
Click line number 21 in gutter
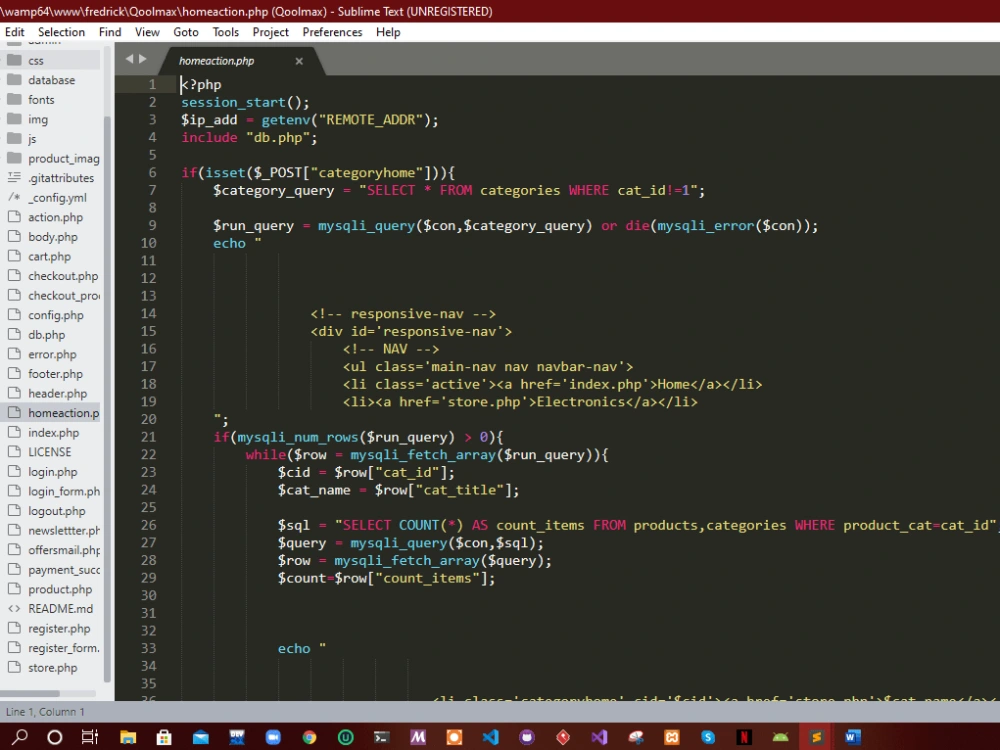(x=149, y=438)
